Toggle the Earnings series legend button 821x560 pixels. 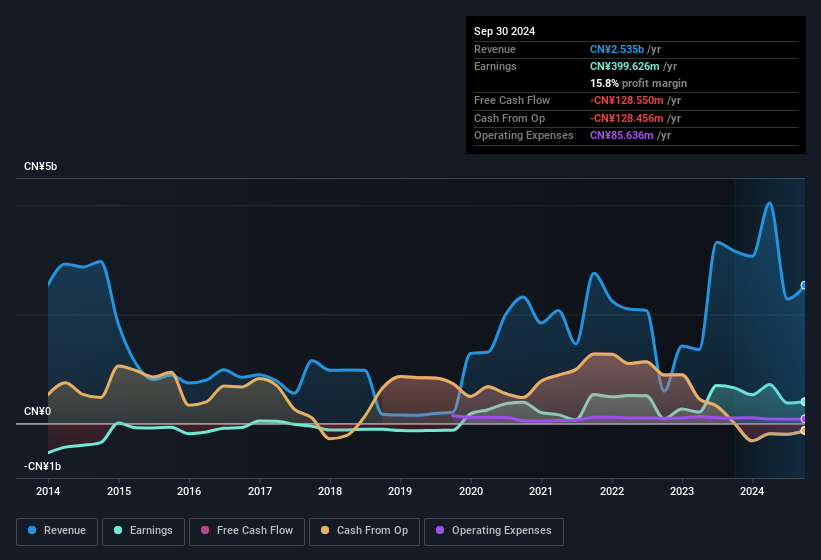[x=143, y=531]
